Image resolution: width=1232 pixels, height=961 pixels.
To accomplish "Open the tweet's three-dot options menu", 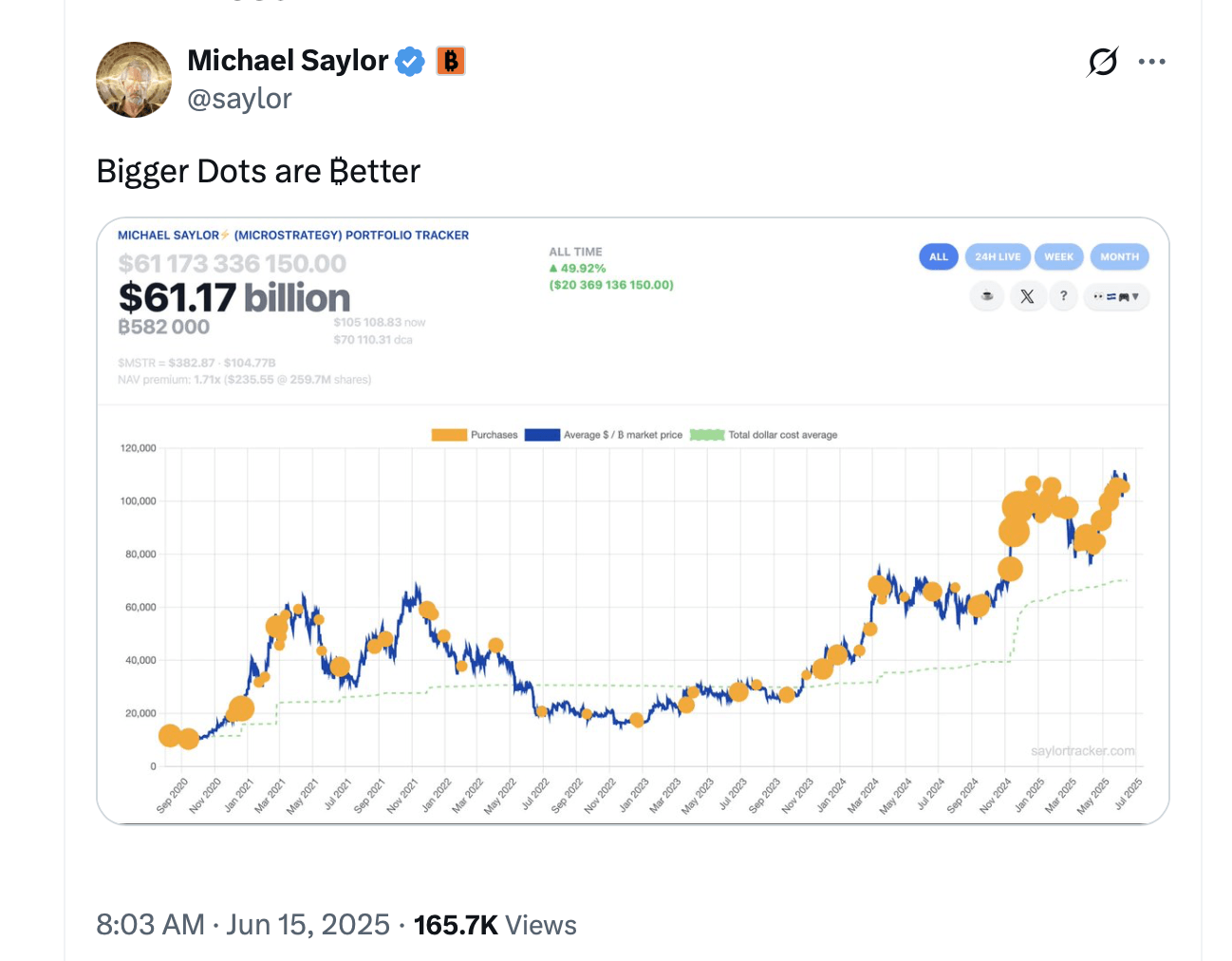I will coord(1152,60).
